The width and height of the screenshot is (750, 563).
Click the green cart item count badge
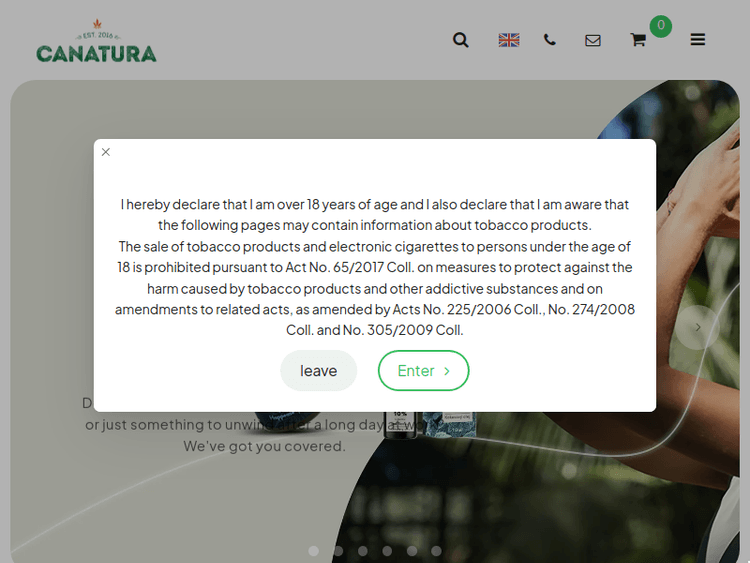(660, 26)
